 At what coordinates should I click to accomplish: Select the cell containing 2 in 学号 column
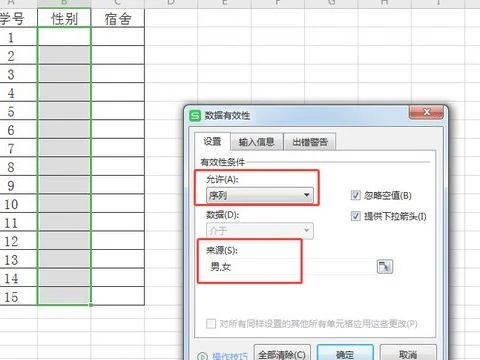pyautogui.click(x=18, y=55)
